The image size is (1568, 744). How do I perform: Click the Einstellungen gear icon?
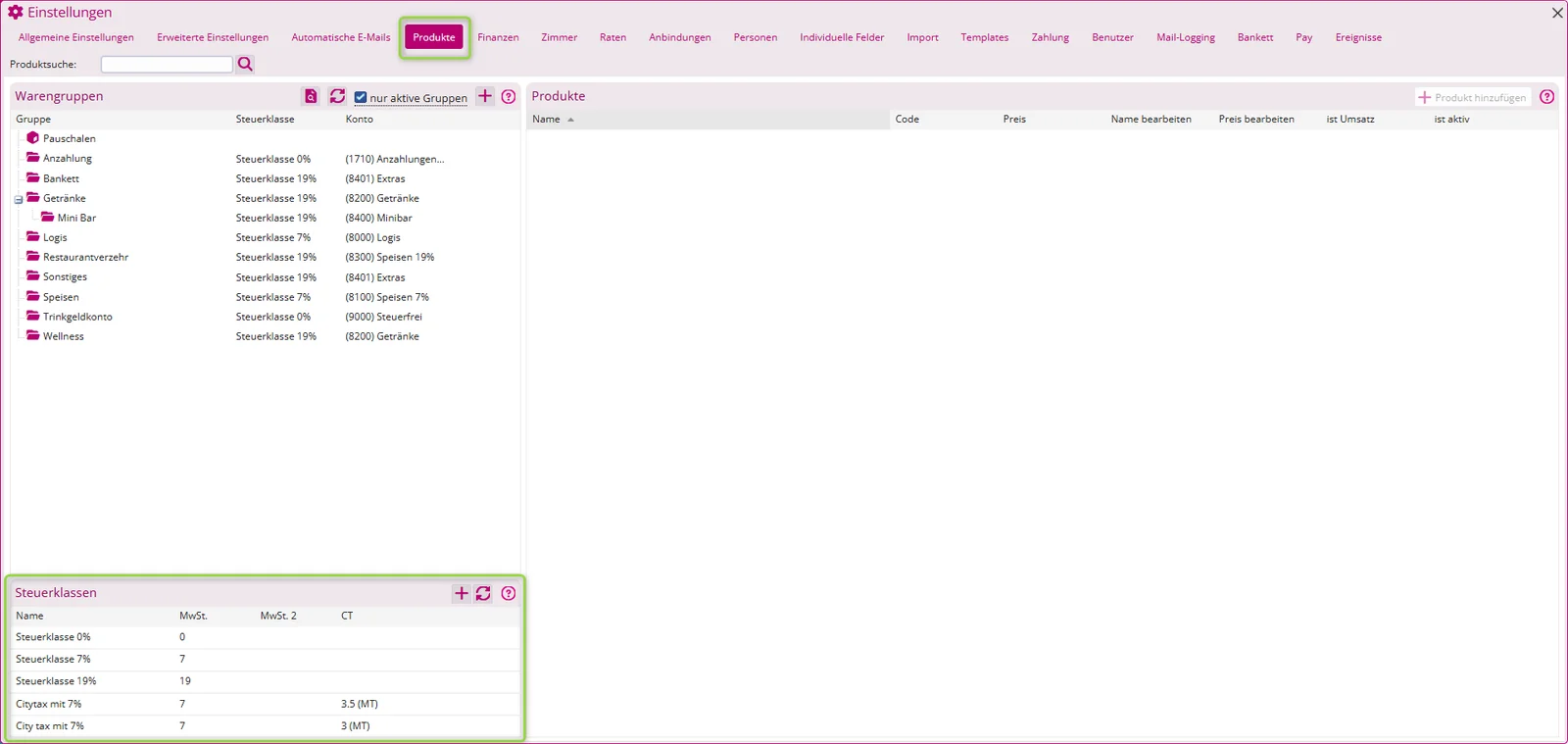tap(16, 12)
